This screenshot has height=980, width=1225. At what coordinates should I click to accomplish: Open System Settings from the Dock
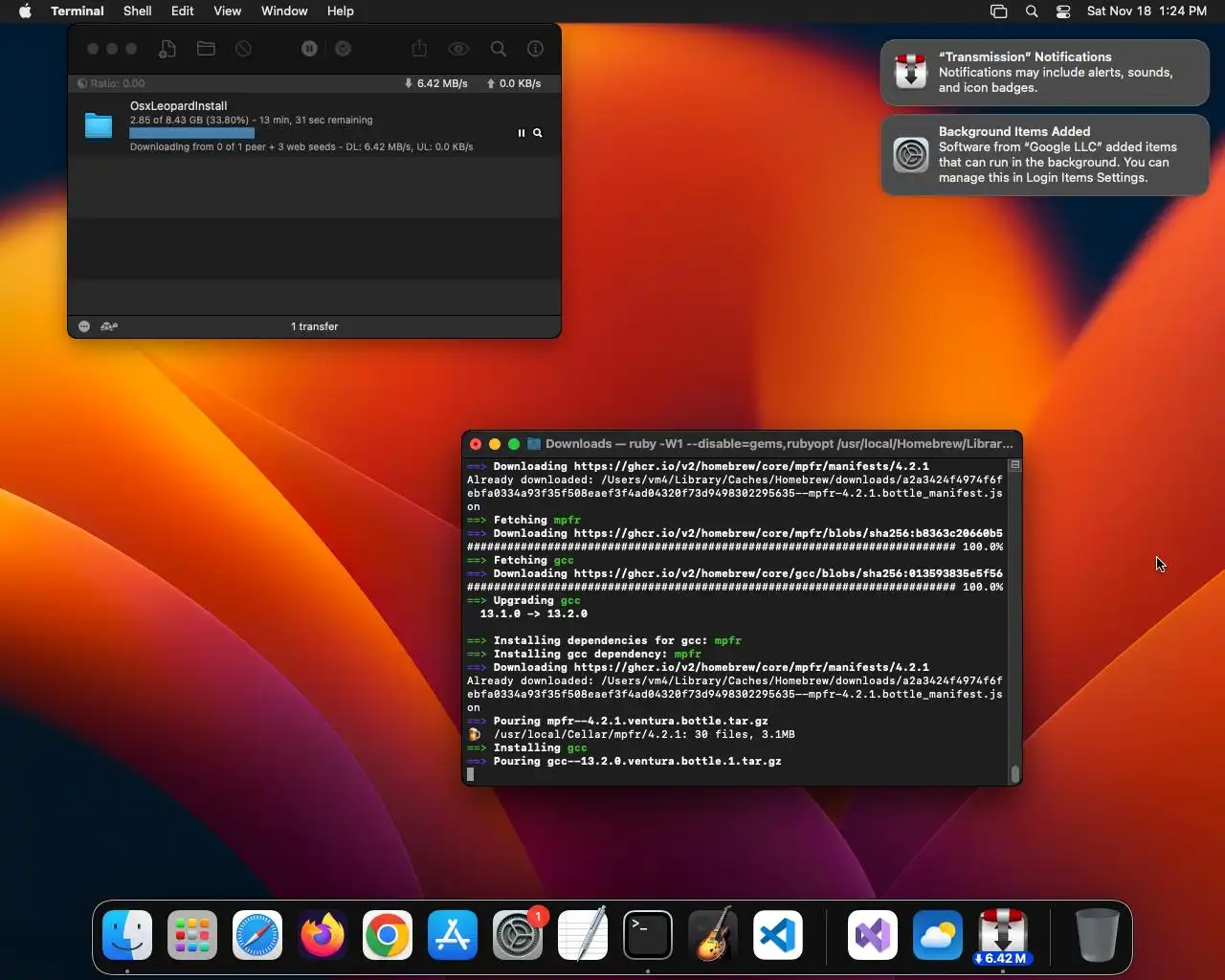pyautogui.click(x=518, y=935)
